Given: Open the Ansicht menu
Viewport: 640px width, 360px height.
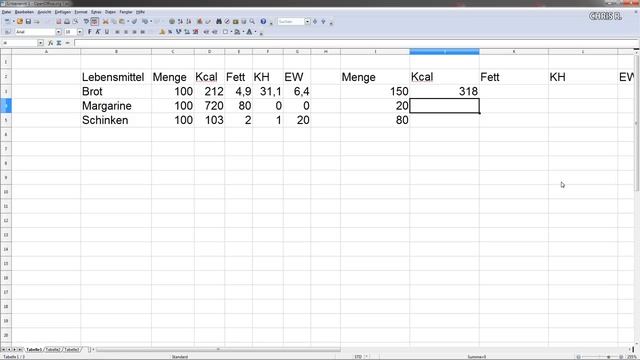Looking at the screenshot, I should coord(44,12).
